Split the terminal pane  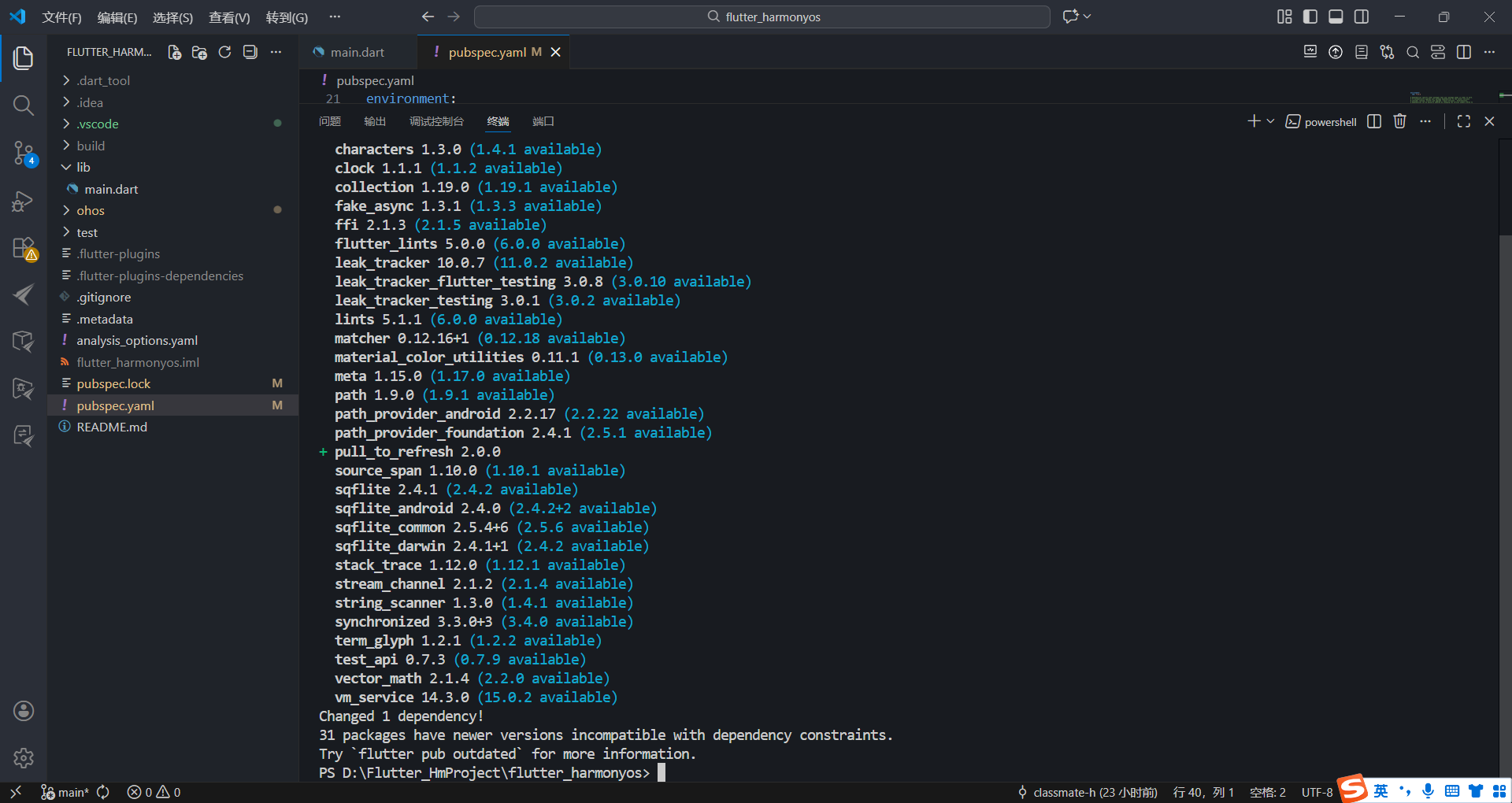point(1374,121)
